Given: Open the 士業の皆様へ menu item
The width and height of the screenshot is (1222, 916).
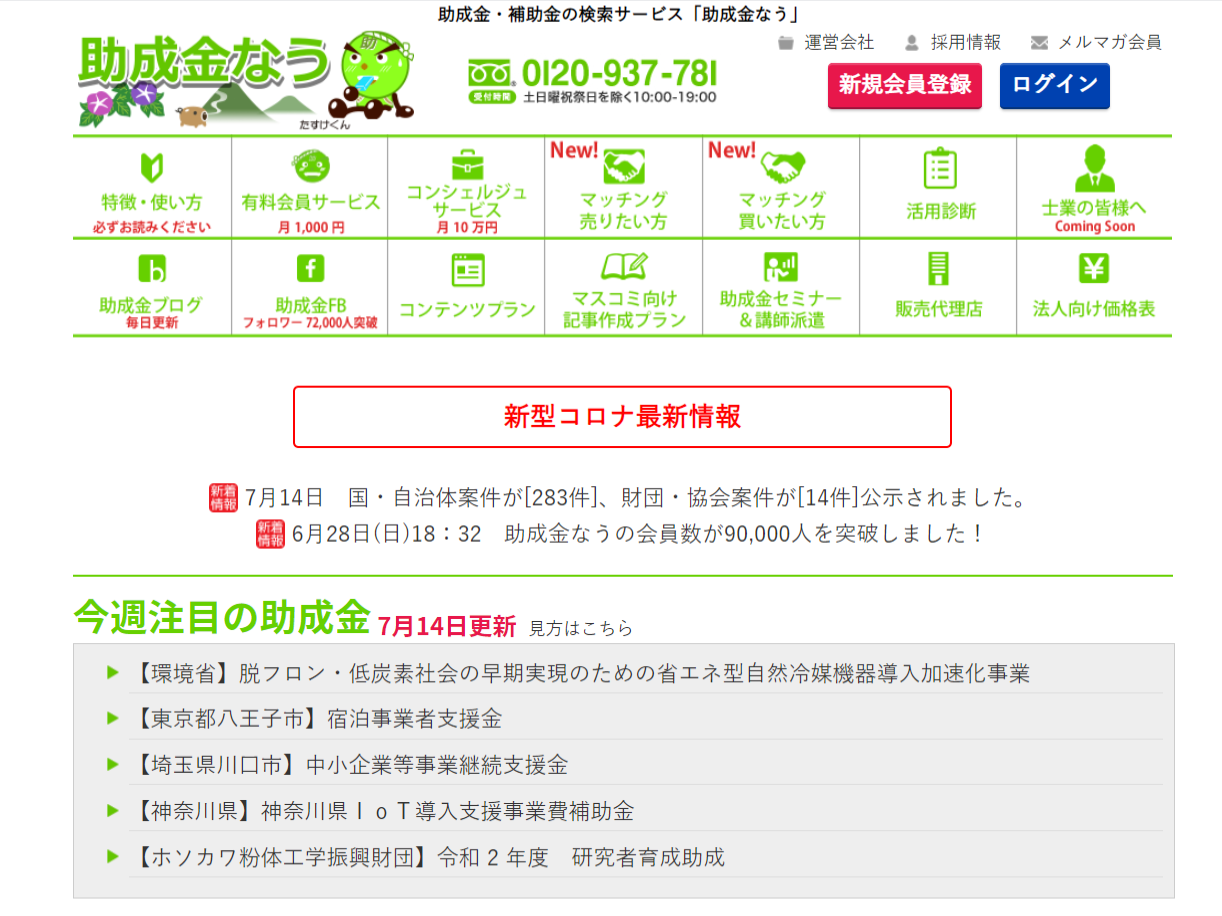Looking at the screenshot, I should pyautogui.click(x=1094, y=187).
